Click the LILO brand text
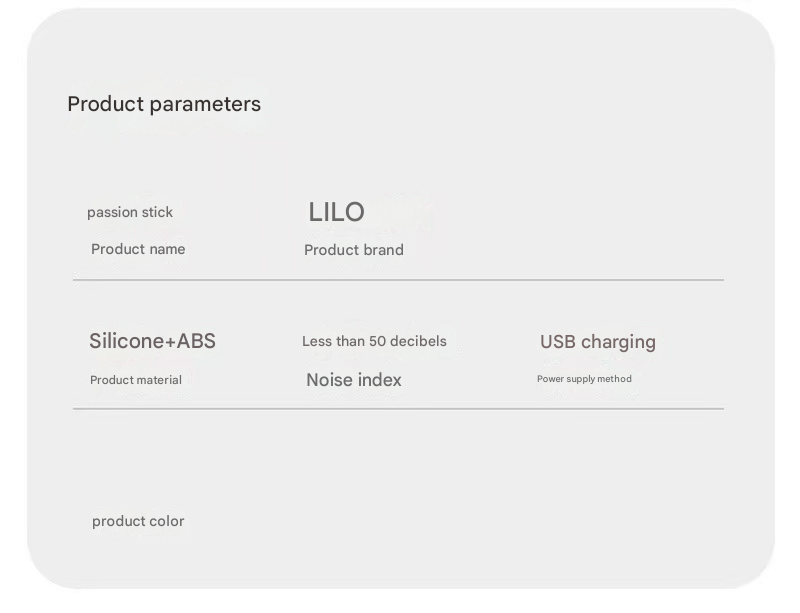This screenshot has height=613, width=800. pos(336,212)
